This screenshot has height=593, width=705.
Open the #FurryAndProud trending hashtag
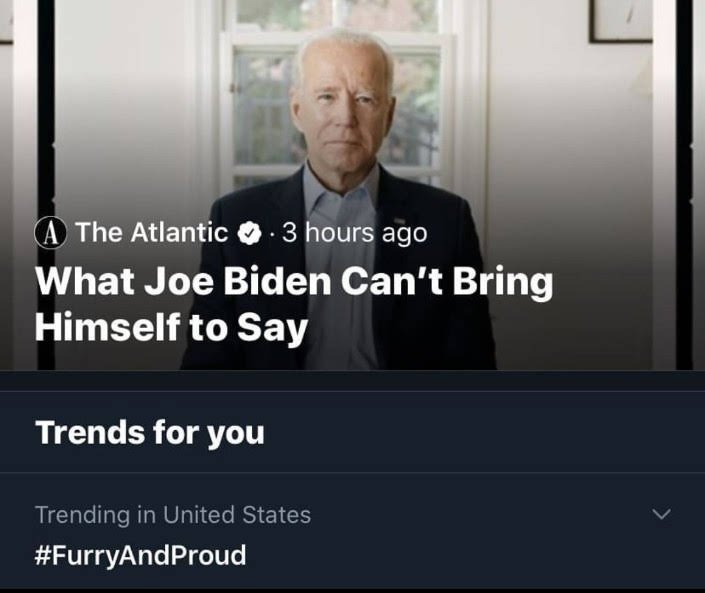coord(140,555)
